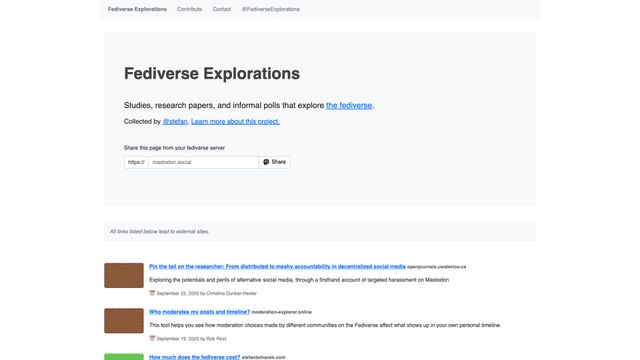Open 'Learn more about this project' link

[x=235, y=122]
